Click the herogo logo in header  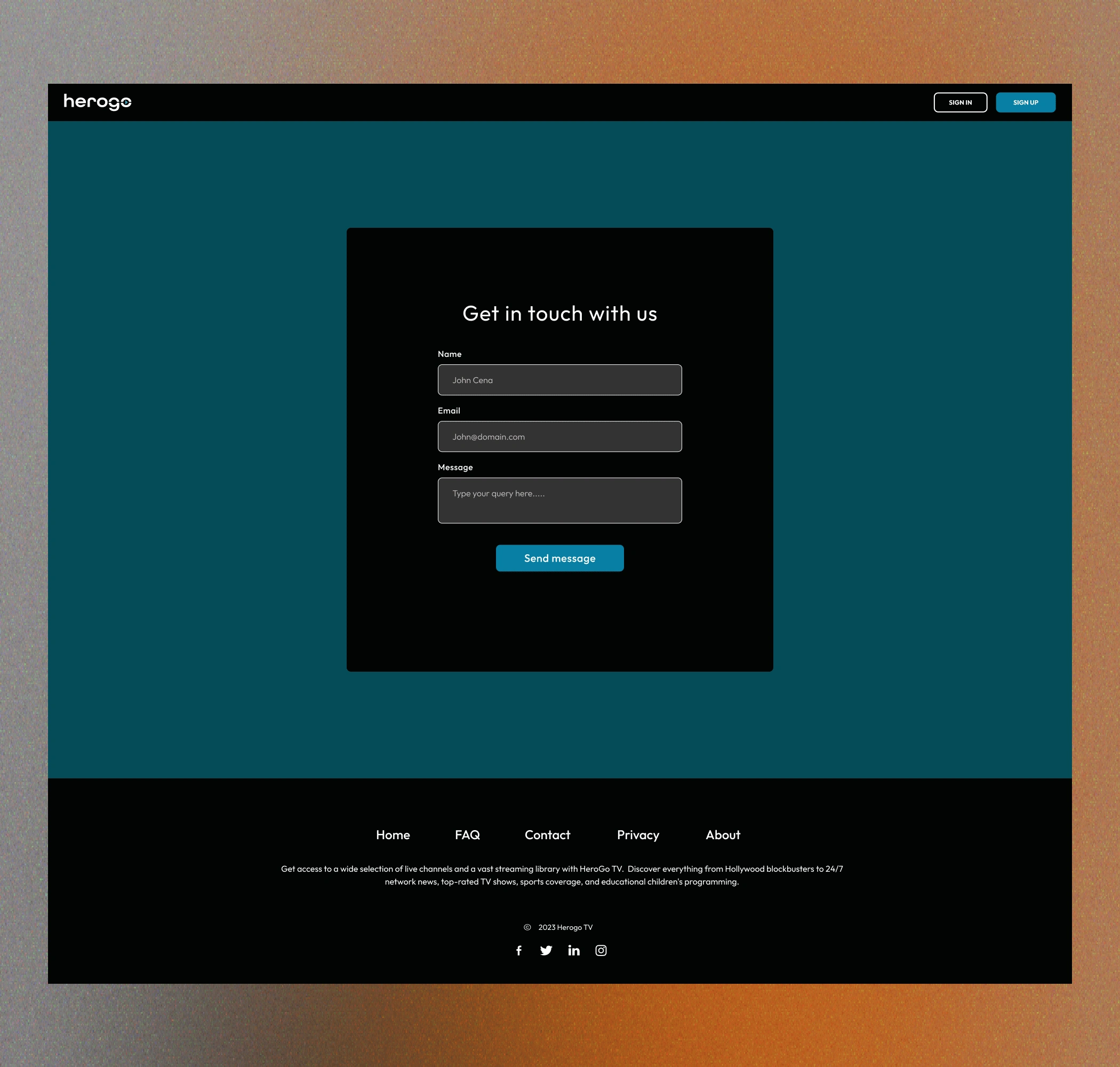click(x=97, y=102)
